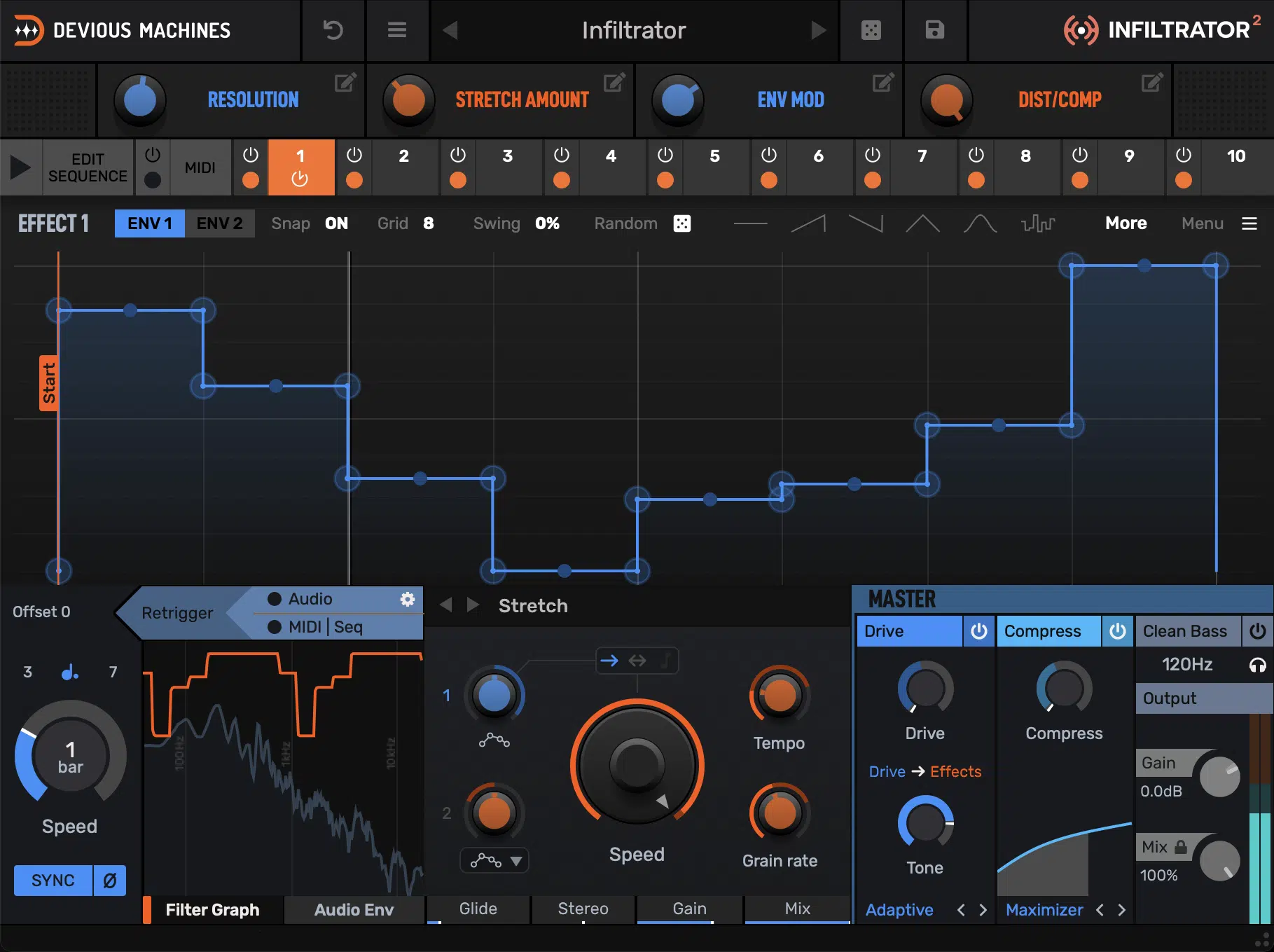The height and width of the screenshot is (952, 1274).
Task: Select the Audio Env tab
Action: [354, 910]
